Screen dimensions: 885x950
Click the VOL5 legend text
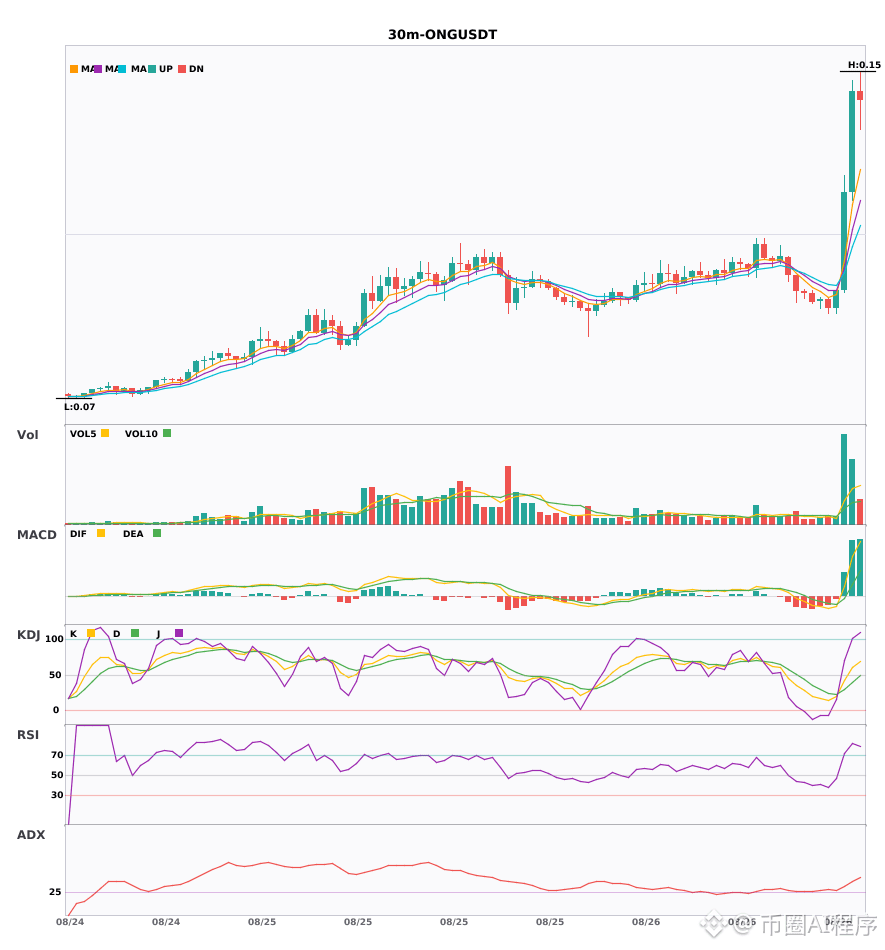coord(83,434)
